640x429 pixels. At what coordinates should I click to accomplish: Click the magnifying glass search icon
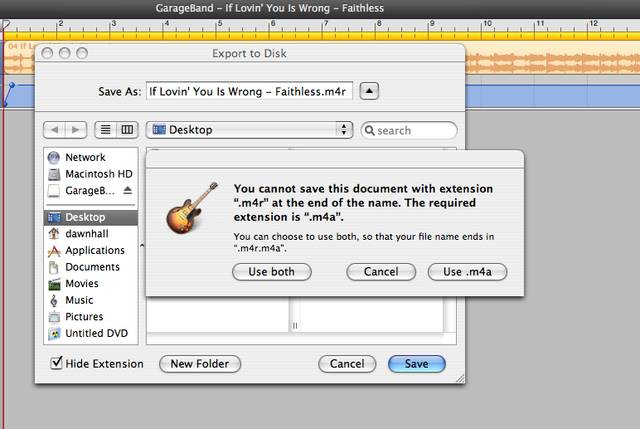[369, 130]
